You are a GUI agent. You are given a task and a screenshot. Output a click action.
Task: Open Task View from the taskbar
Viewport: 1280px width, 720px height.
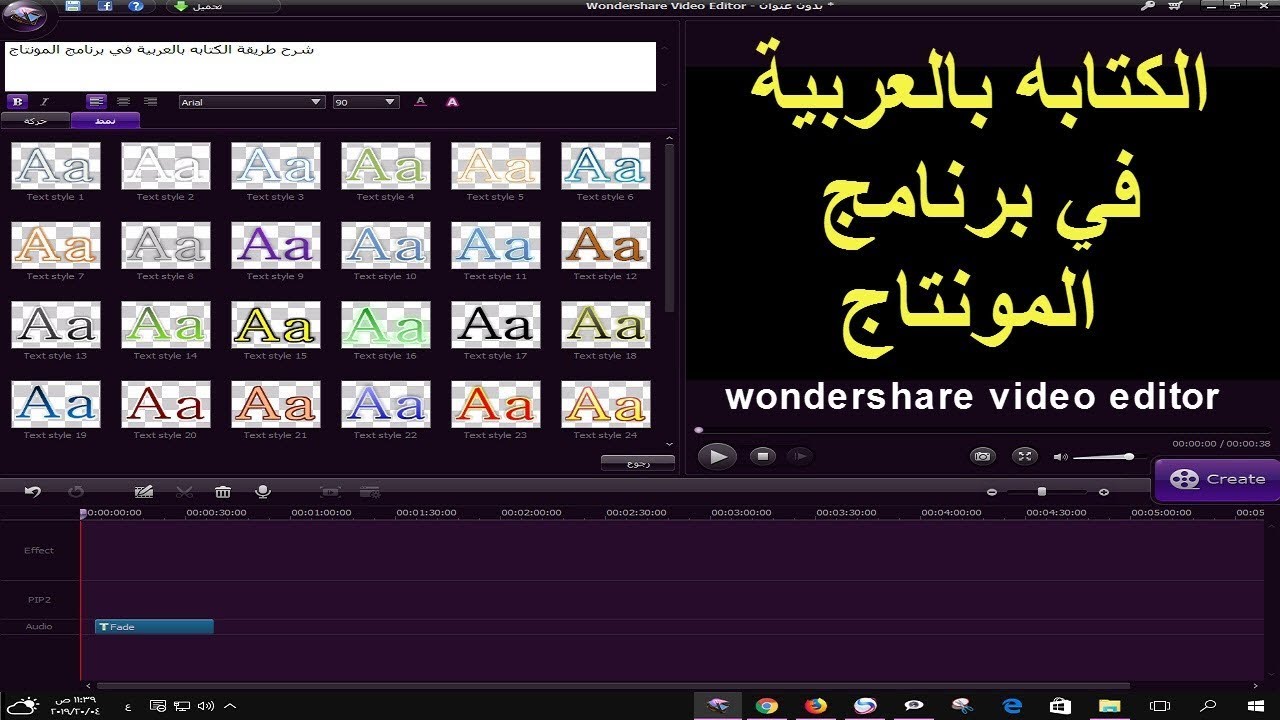point(1160,706)
